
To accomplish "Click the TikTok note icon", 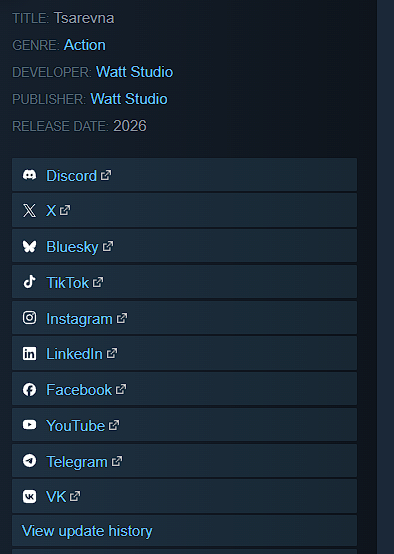I will pos(29,282).
